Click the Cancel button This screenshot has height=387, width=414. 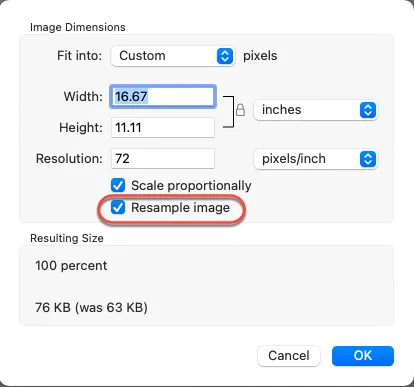tap(289, 356)
